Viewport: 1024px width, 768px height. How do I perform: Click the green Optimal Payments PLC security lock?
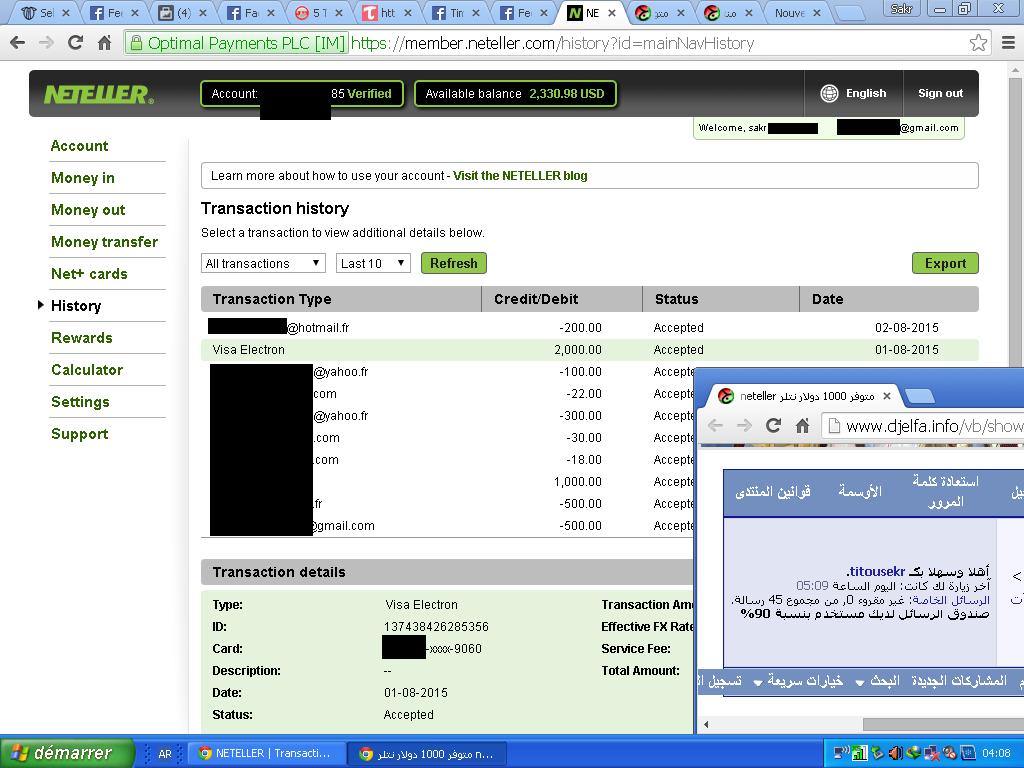coord(136,44)
